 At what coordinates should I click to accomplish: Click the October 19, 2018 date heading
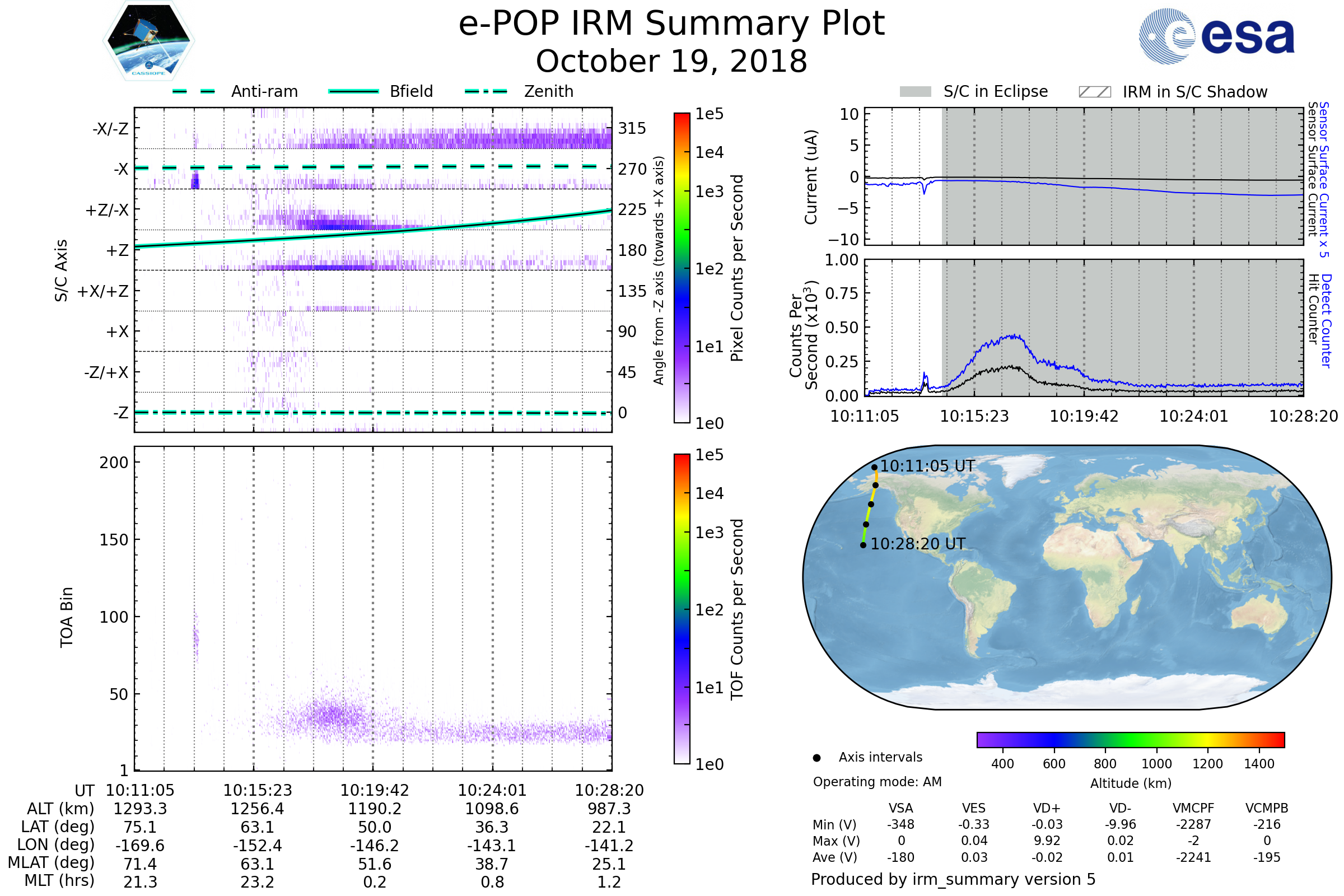tap(671, 61)
